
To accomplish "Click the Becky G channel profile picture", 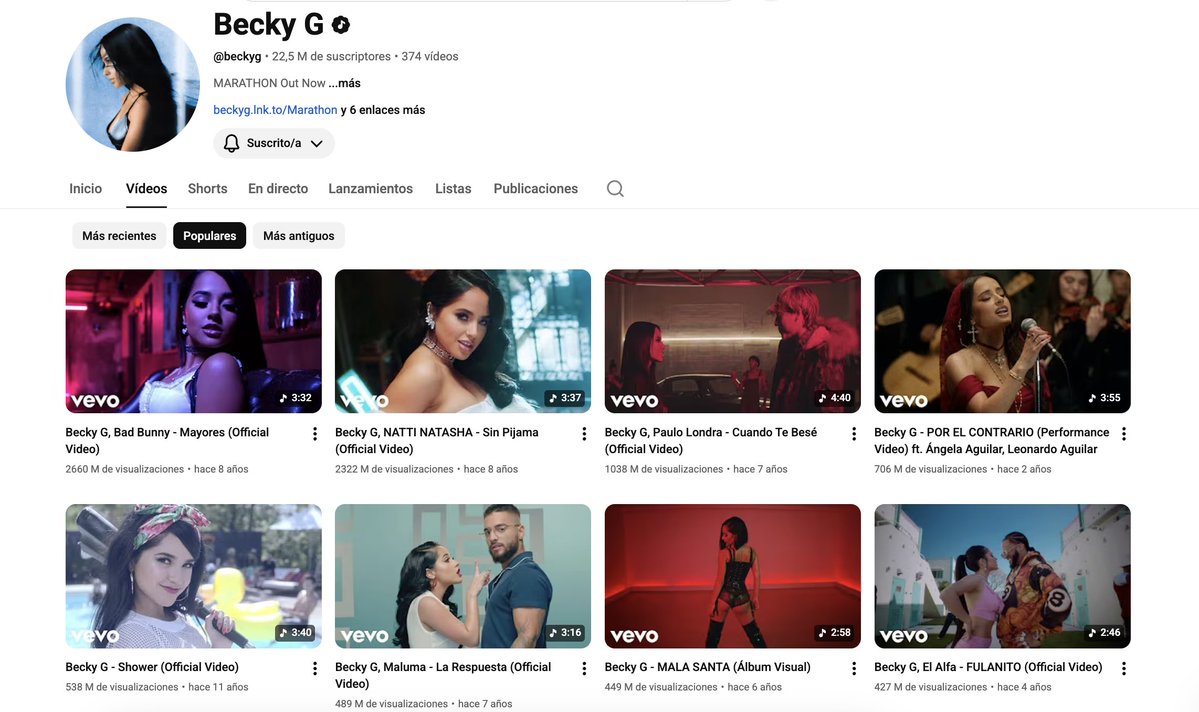I will [132, 84].
